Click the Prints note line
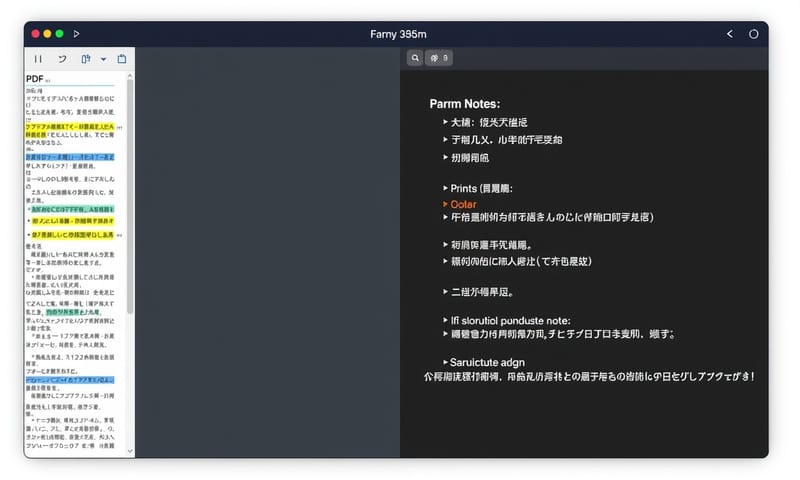 pos(481,189)
